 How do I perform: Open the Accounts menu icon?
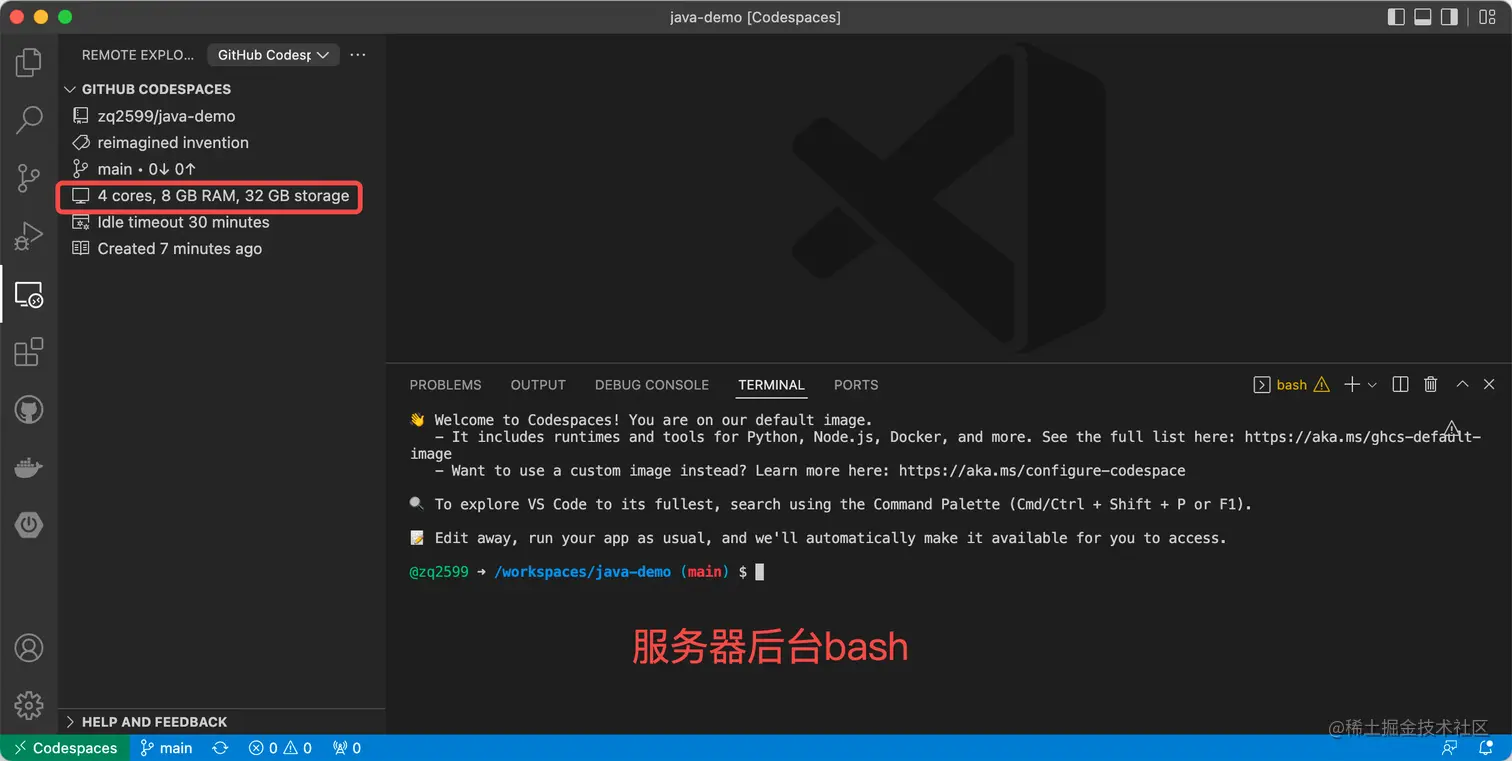(29, 648)
